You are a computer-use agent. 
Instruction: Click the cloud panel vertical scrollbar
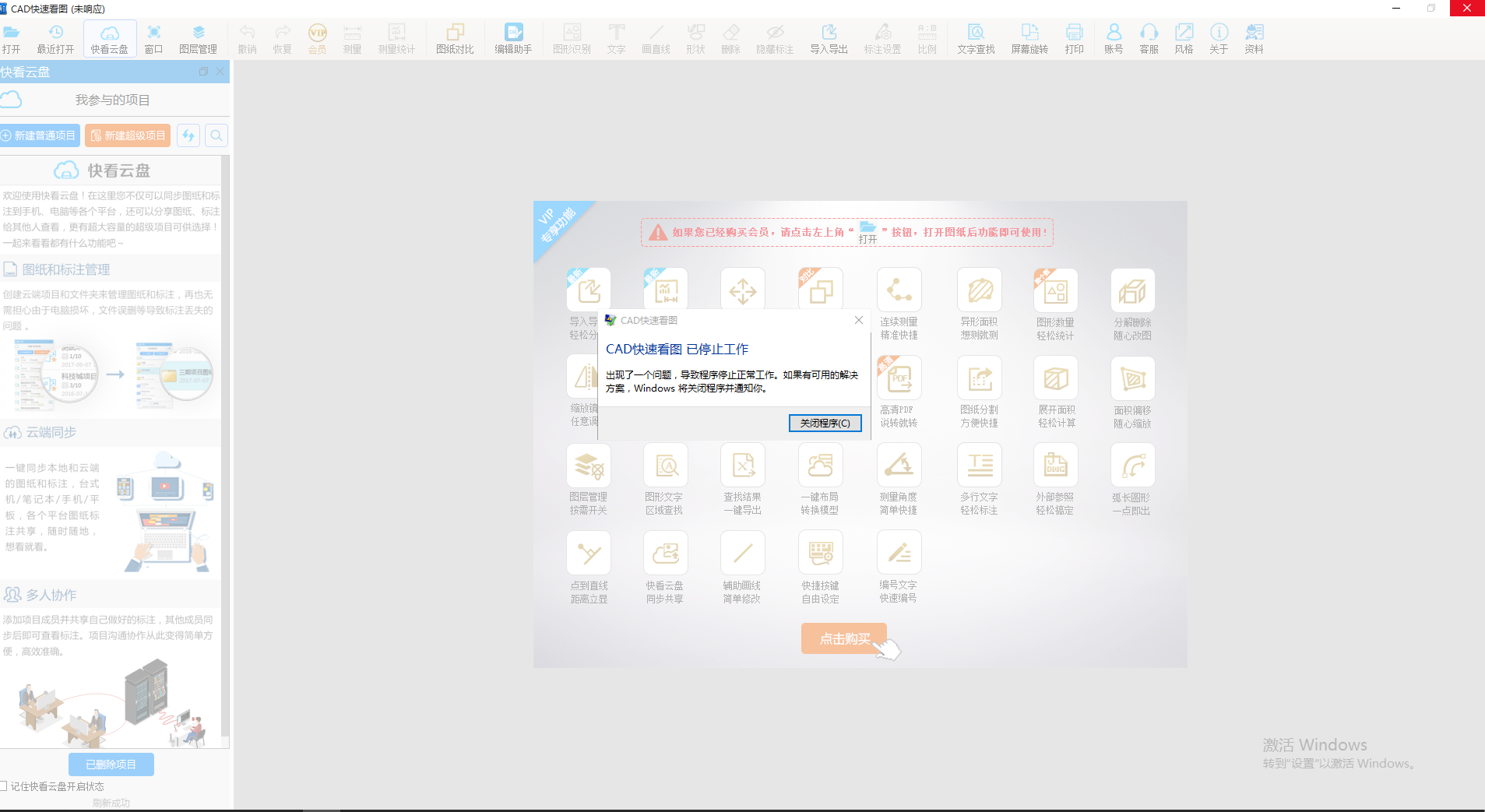tap(225, 448)
